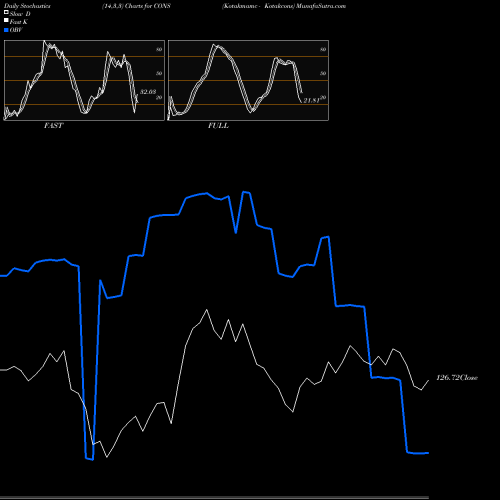Click the 50 level label in FULL chart
500x500 pixels.
pyautogui.click(x=323, y=73)
